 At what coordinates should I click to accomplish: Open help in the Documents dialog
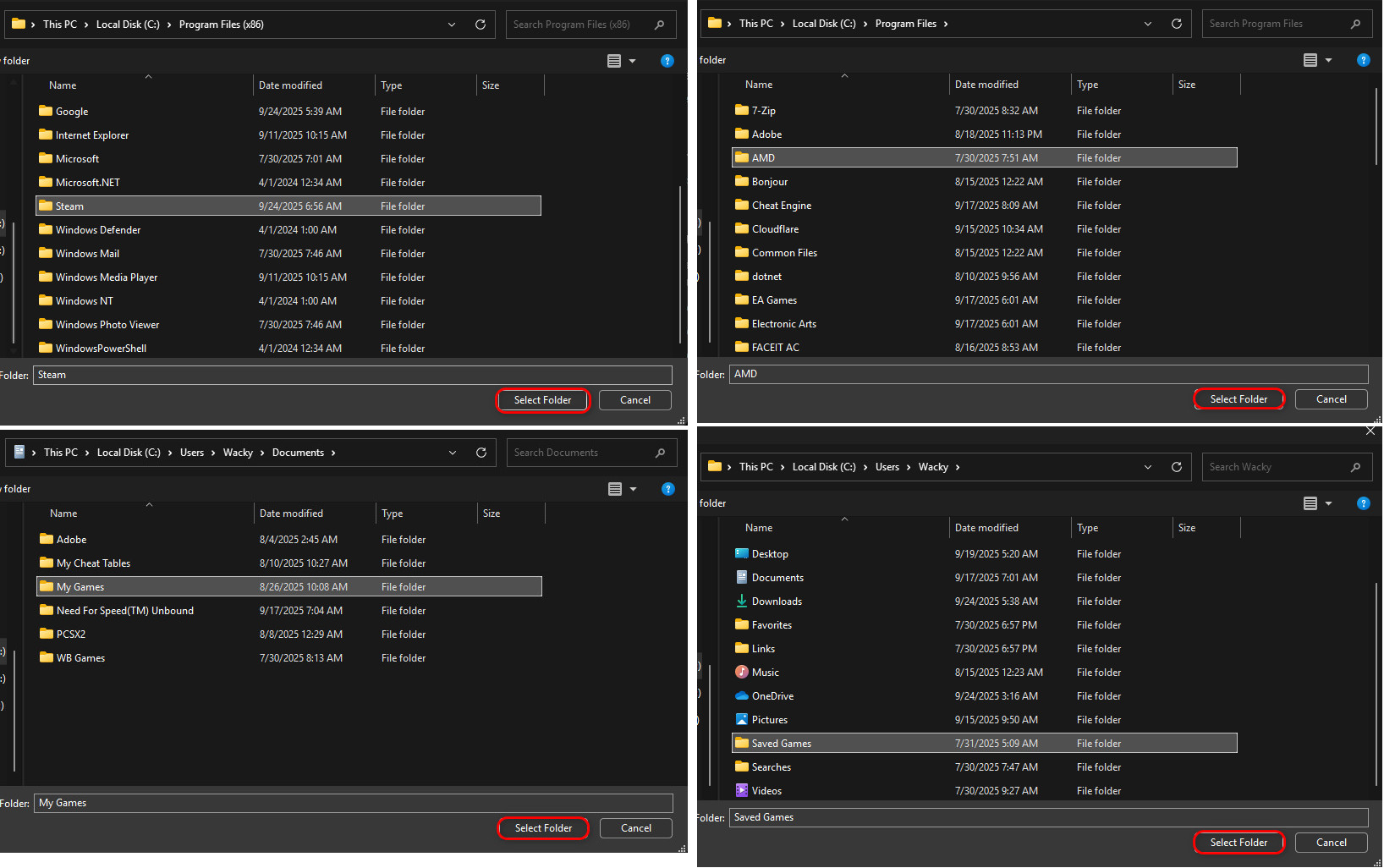[x=667, y=489]
